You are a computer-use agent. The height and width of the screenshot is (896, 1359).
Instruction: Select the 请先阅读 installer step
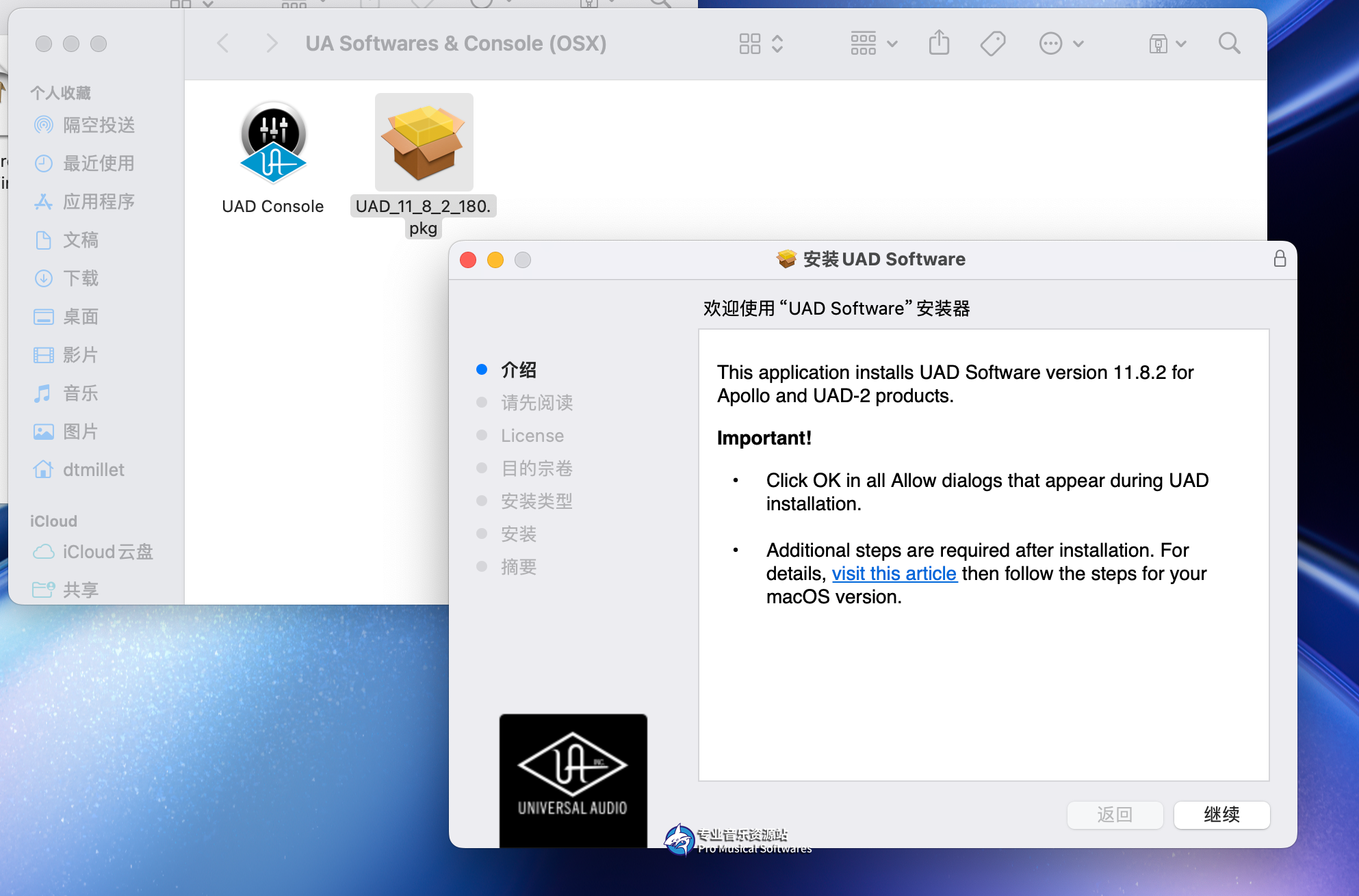[536, 403]
